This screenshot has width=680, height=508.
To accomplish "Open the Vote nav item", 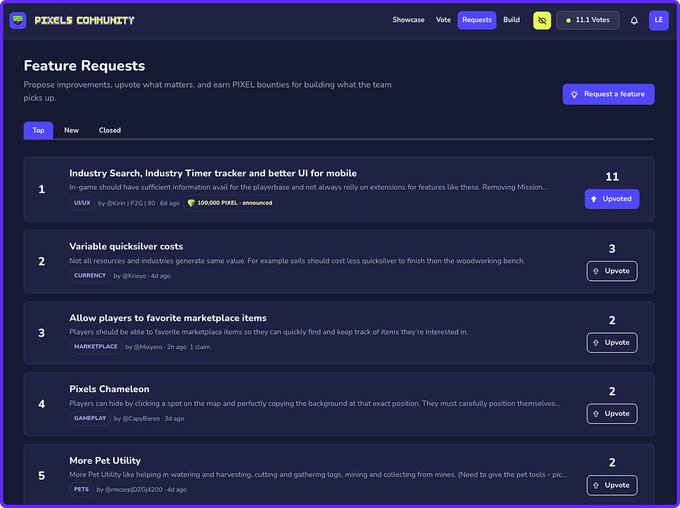I will [x=443, y=20].
